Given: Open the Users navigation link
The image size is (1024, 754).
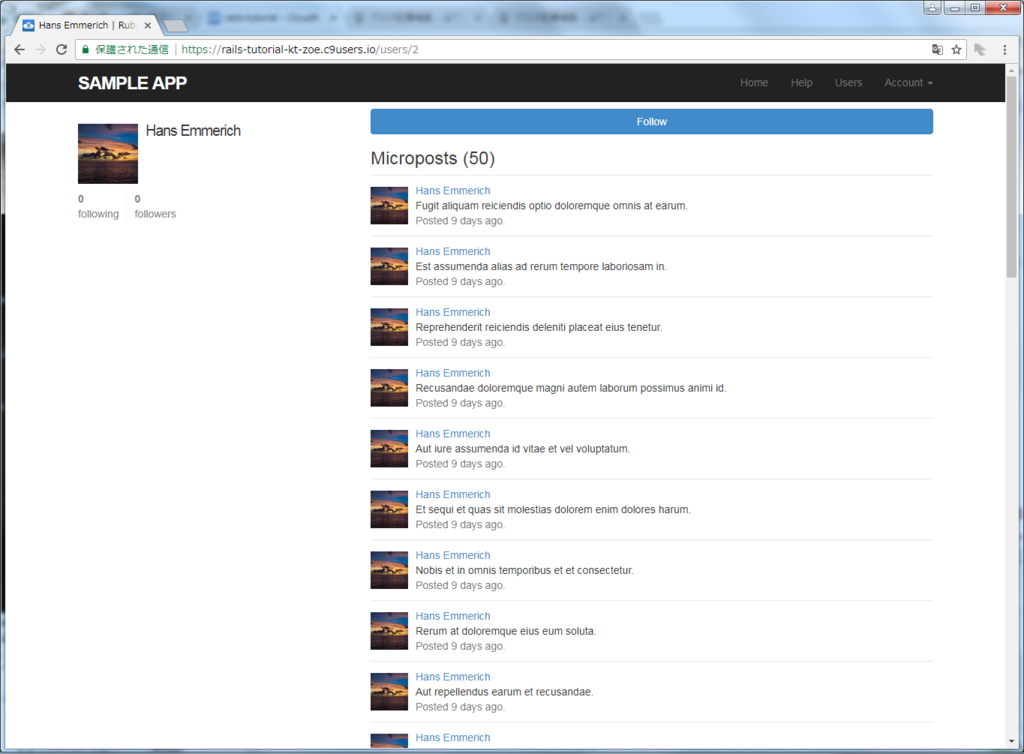Looking at the screenshot, I should point(848,83).
